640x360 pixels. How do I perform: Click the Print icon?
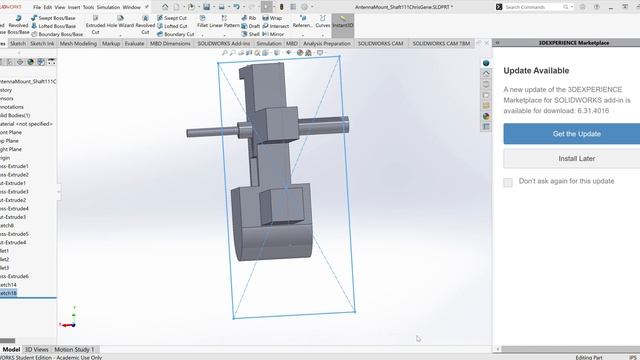pyautogui.click(x=222, y=7)
